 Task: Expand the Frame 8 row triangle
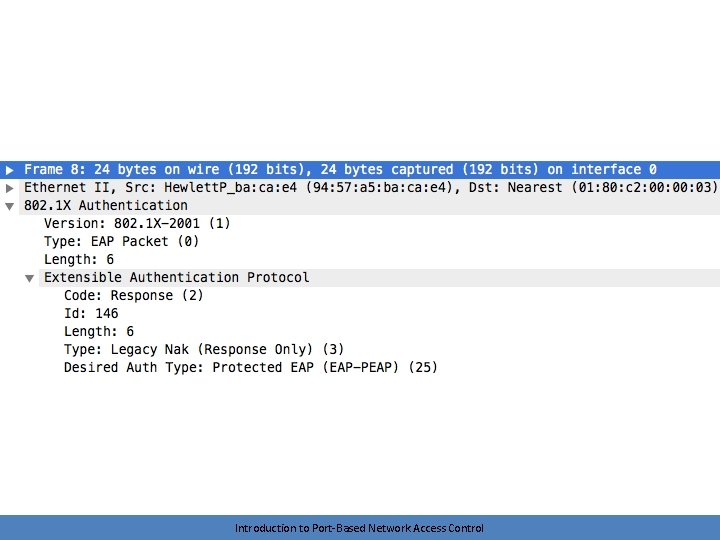click(9, 170)
